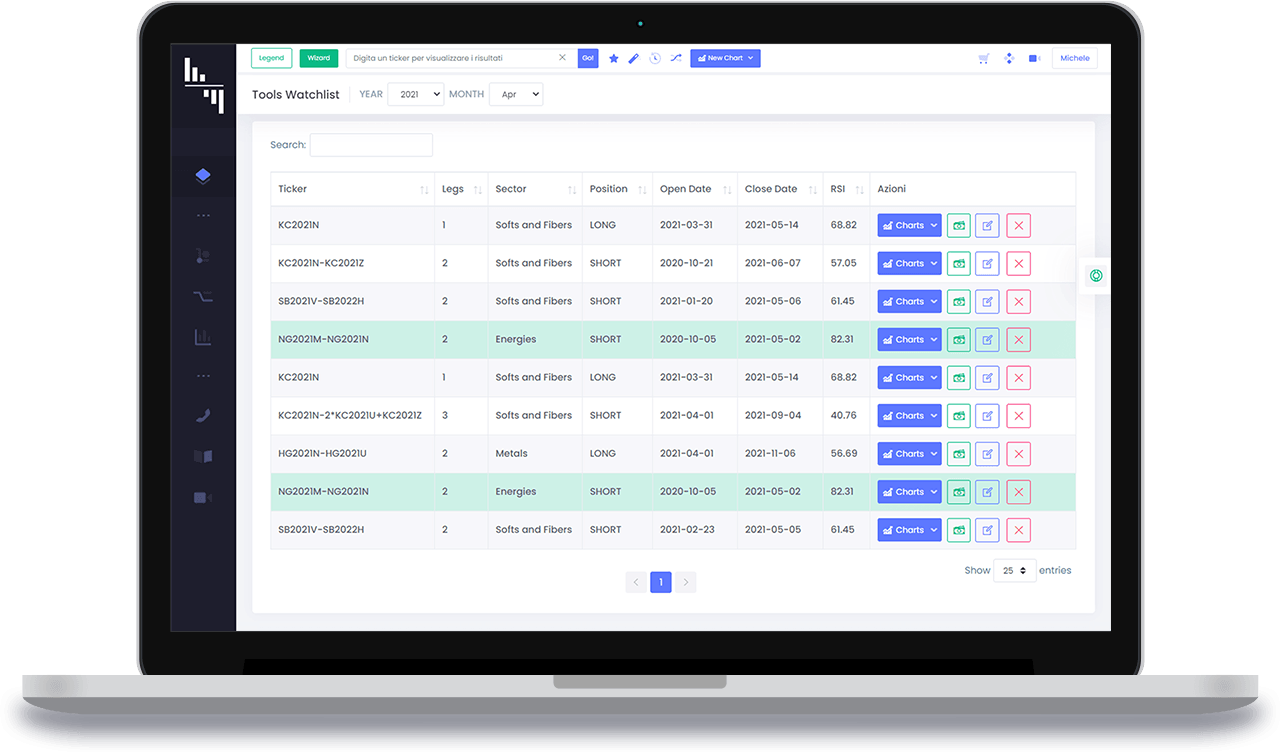Open the YEAR dropdown showing 2021

[x=415, y=94]
